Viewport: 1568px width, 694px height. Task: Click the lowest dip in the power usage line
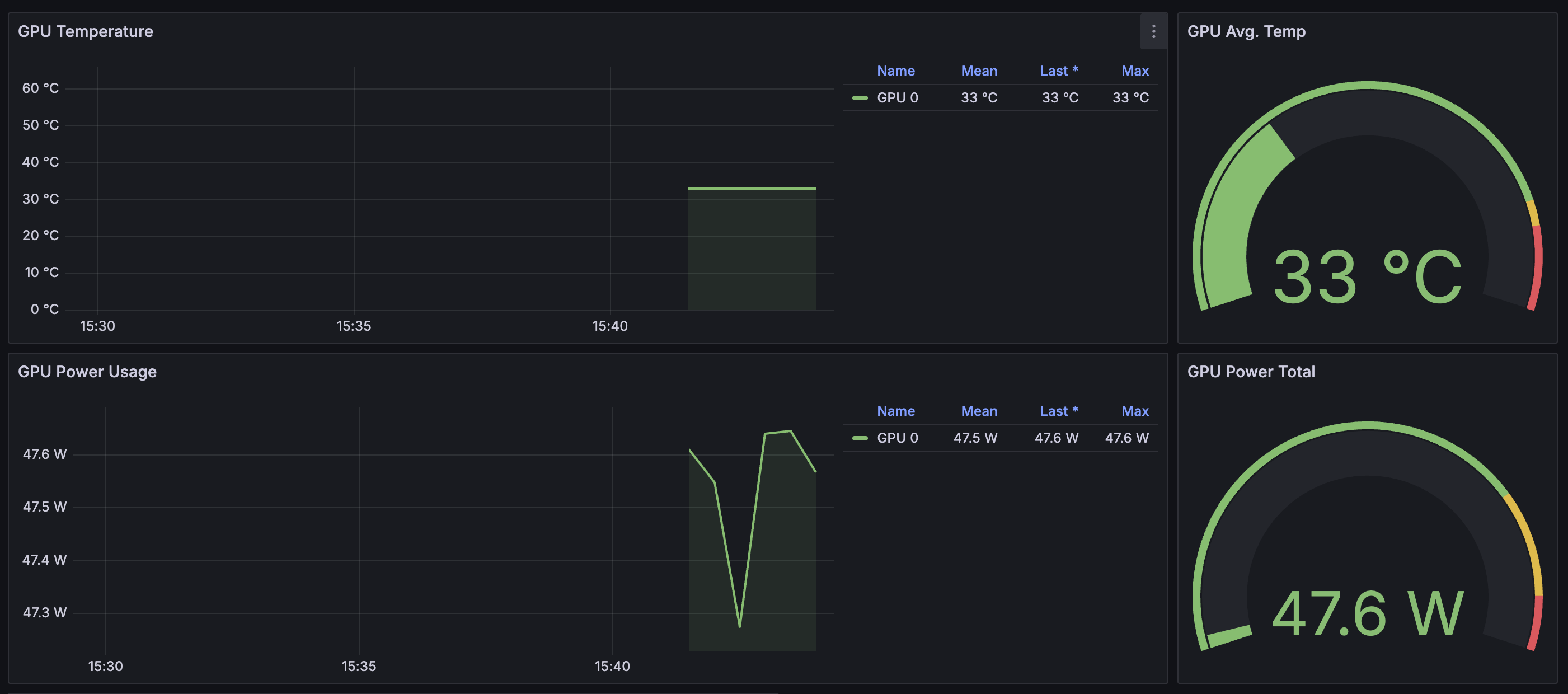[x=740, y=626]
